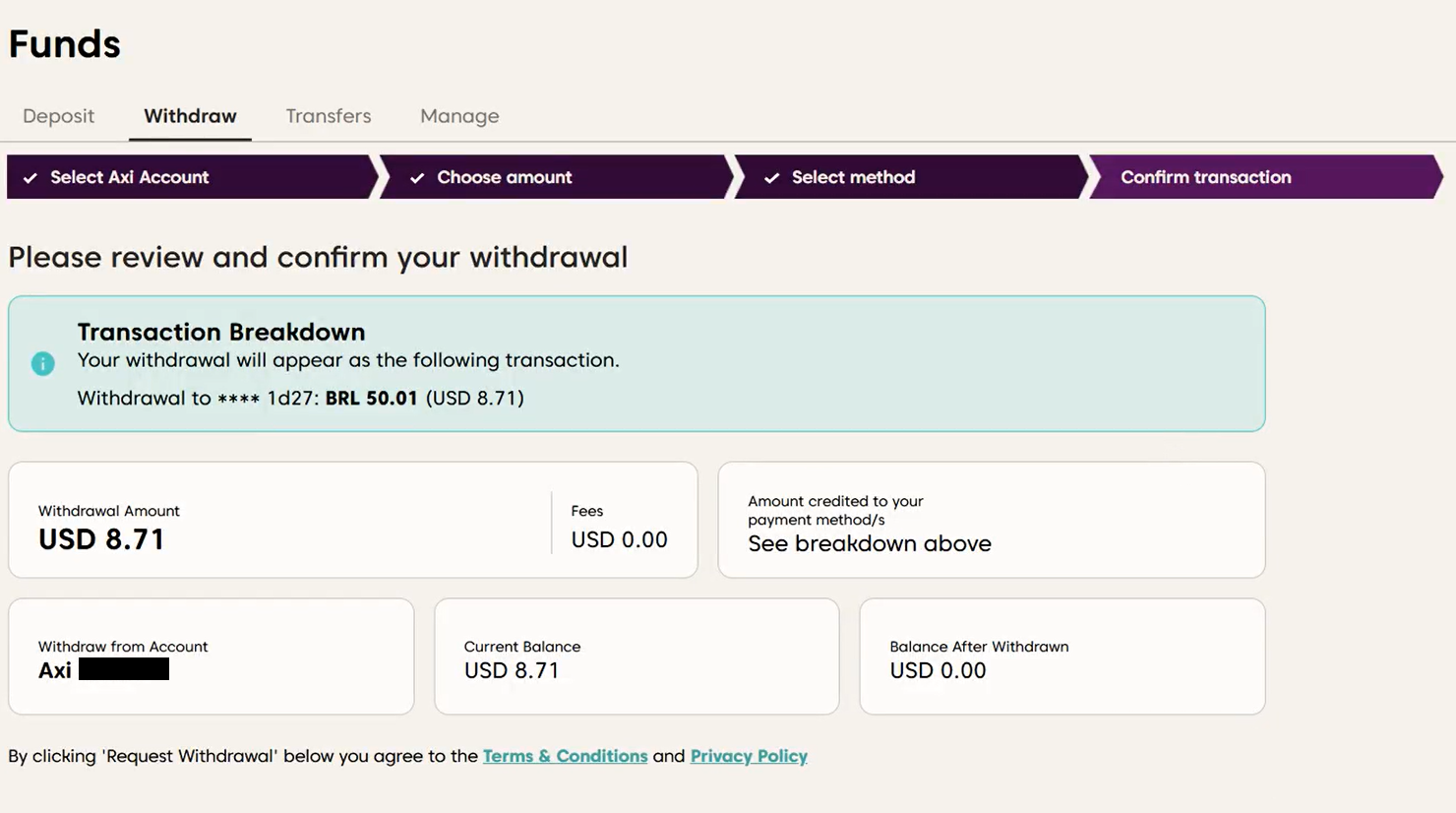This screenshot has width=1456, height=813.
Task: Click the checkmark beside Select Axi Account
Action: (30, 178)
